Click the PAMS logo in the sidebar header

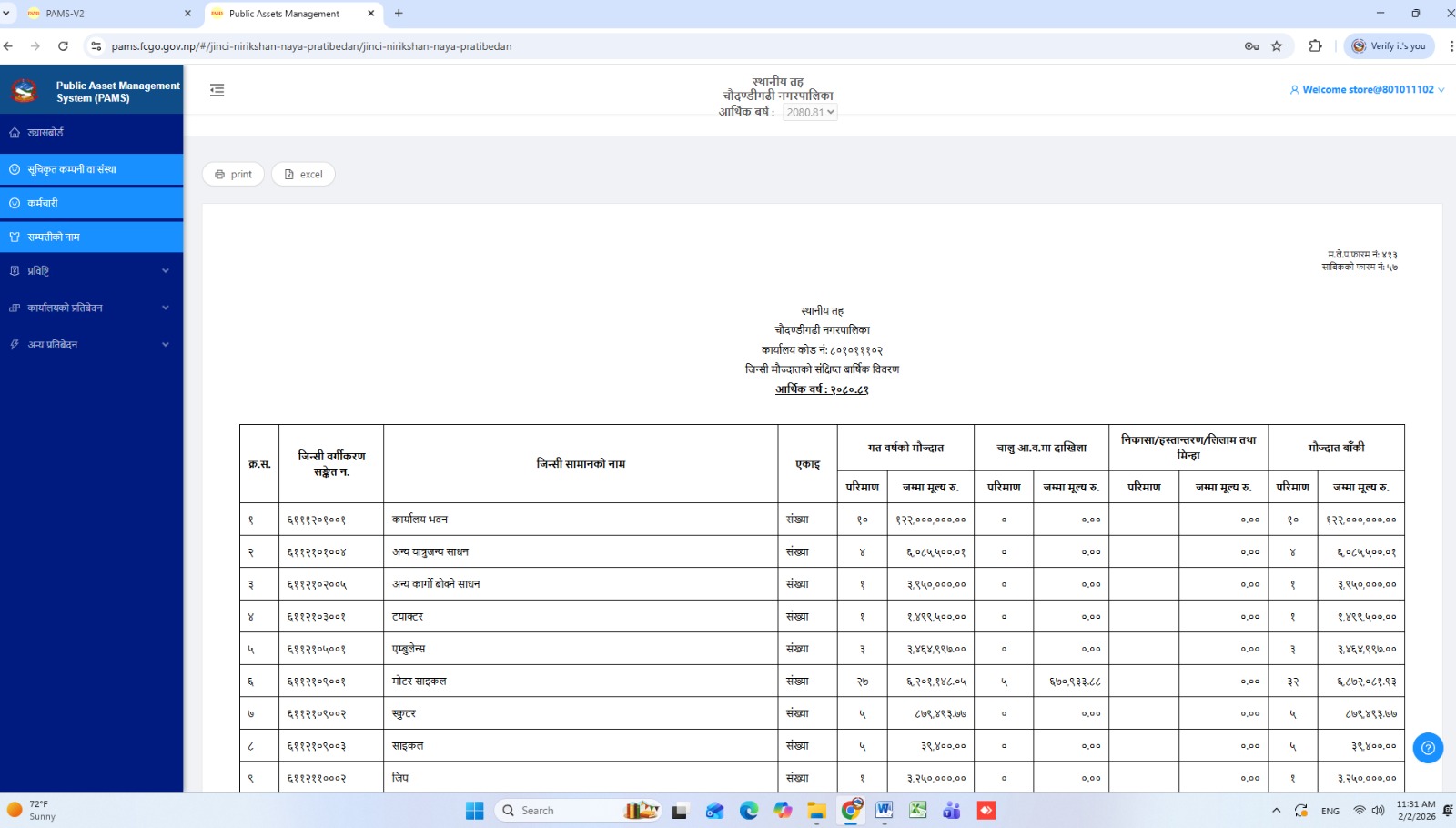coord(24,91)
